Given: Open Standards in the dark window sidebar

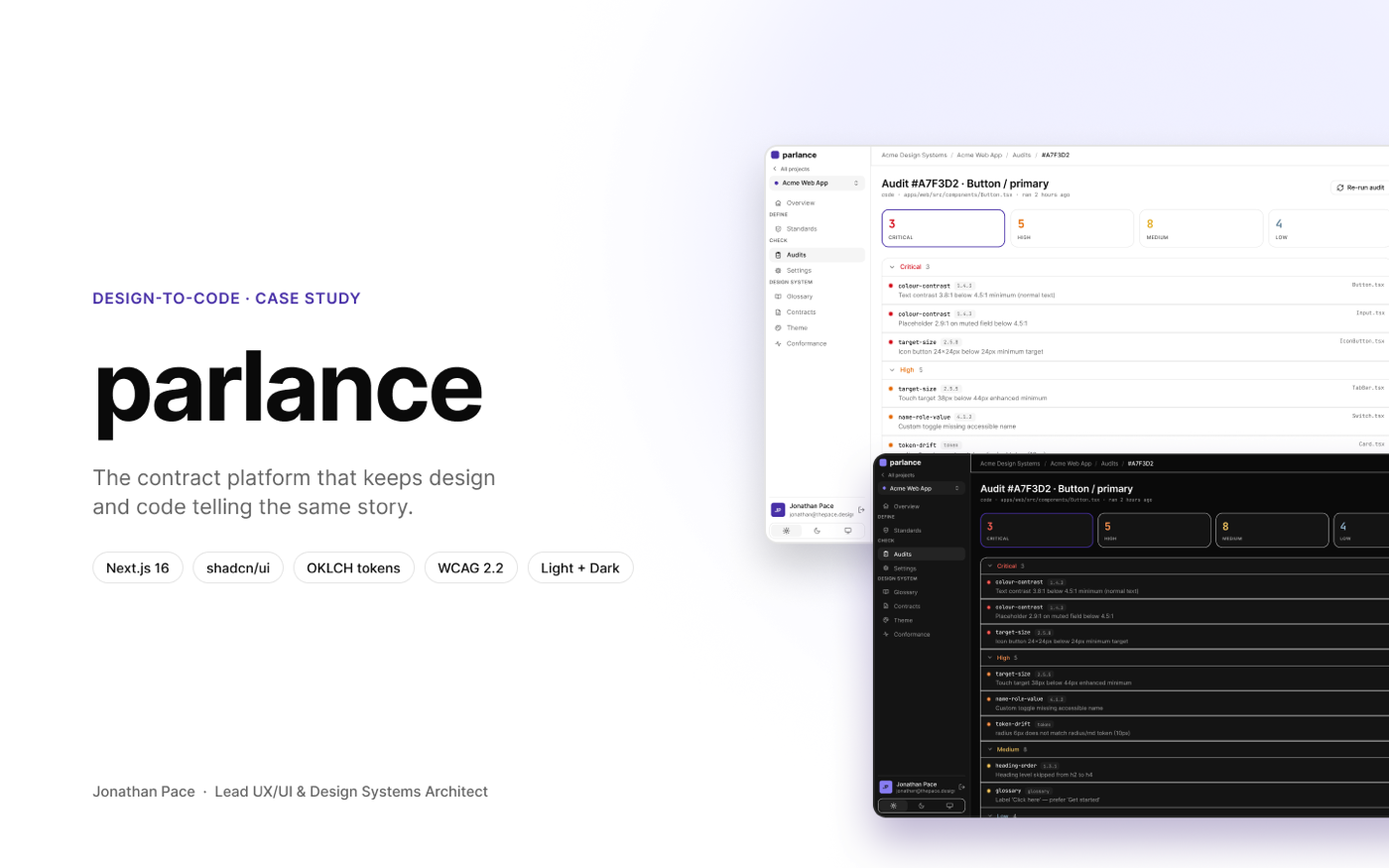Looking at the screenshot, I should tap(922, 531).
